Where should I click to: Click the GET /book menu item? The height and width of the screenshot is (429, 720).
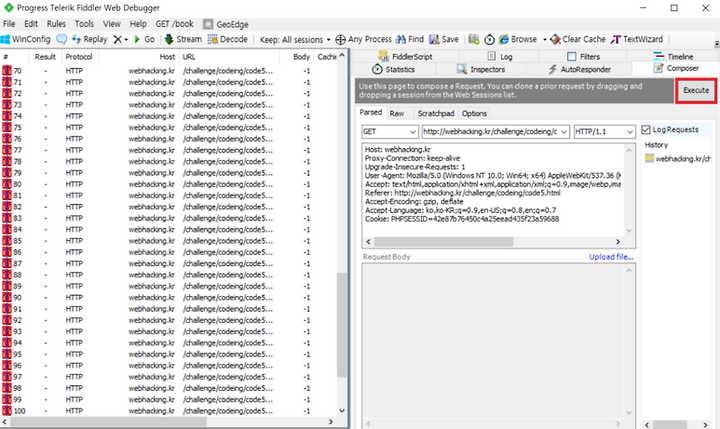tap(174, 24)
